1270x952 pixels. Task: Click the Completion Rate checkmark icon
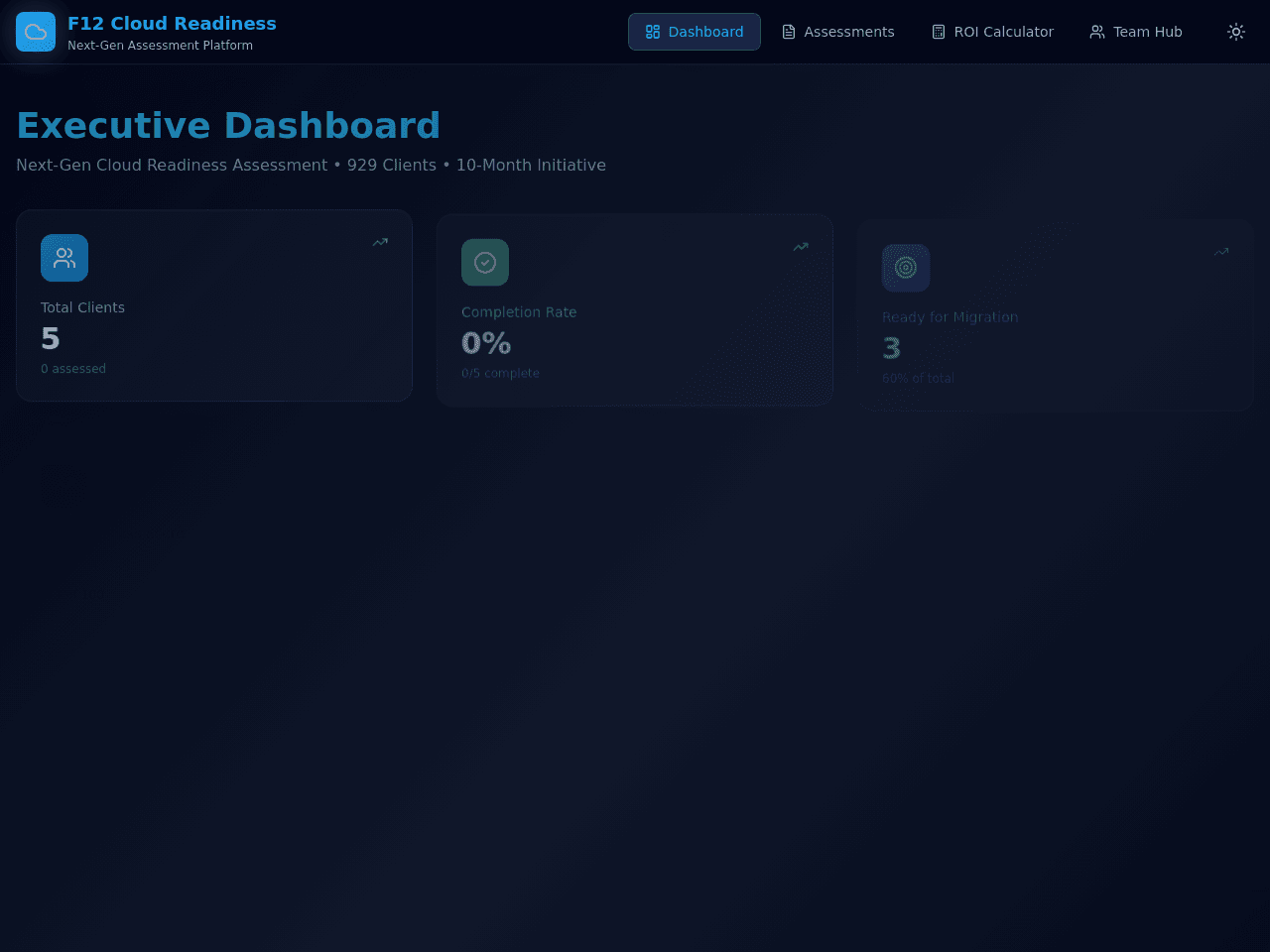coord(485,263)
